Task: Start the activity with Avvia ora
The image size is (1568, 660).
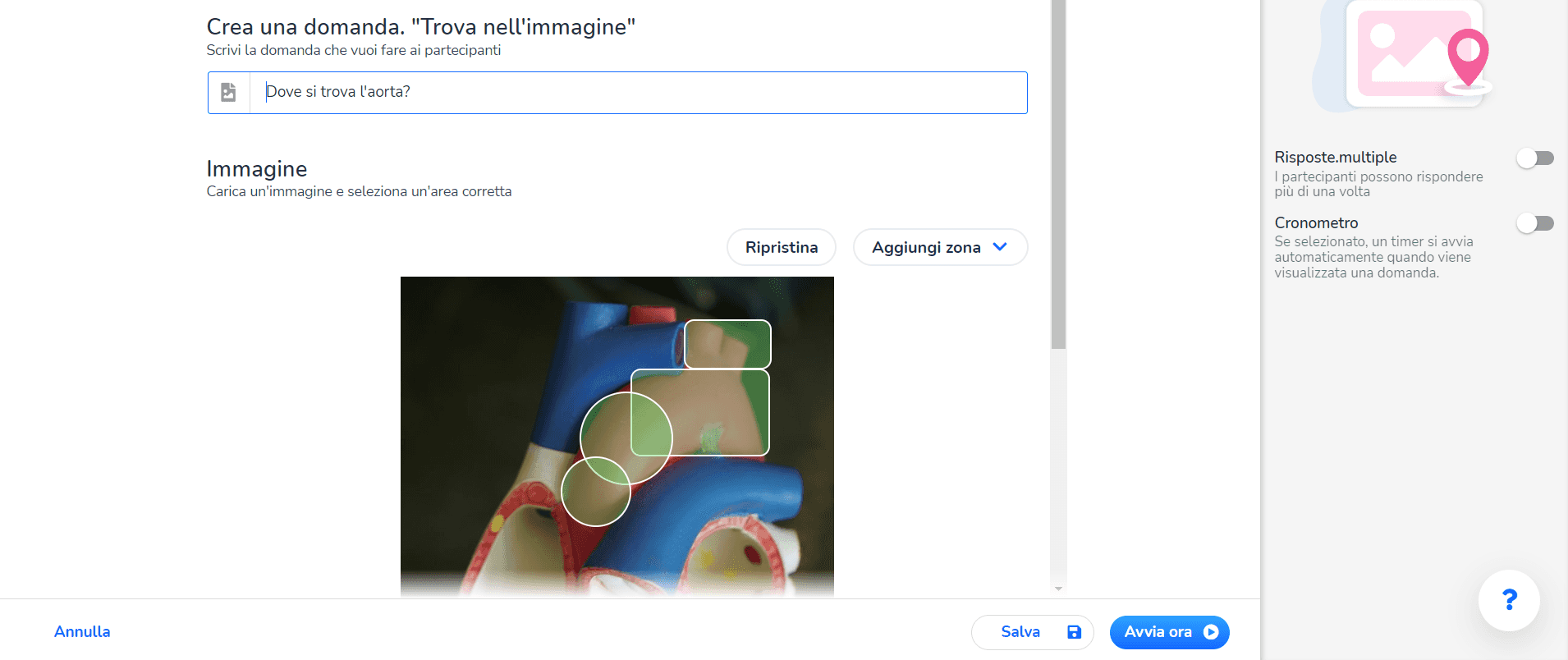Action: tap(1169, 632)
